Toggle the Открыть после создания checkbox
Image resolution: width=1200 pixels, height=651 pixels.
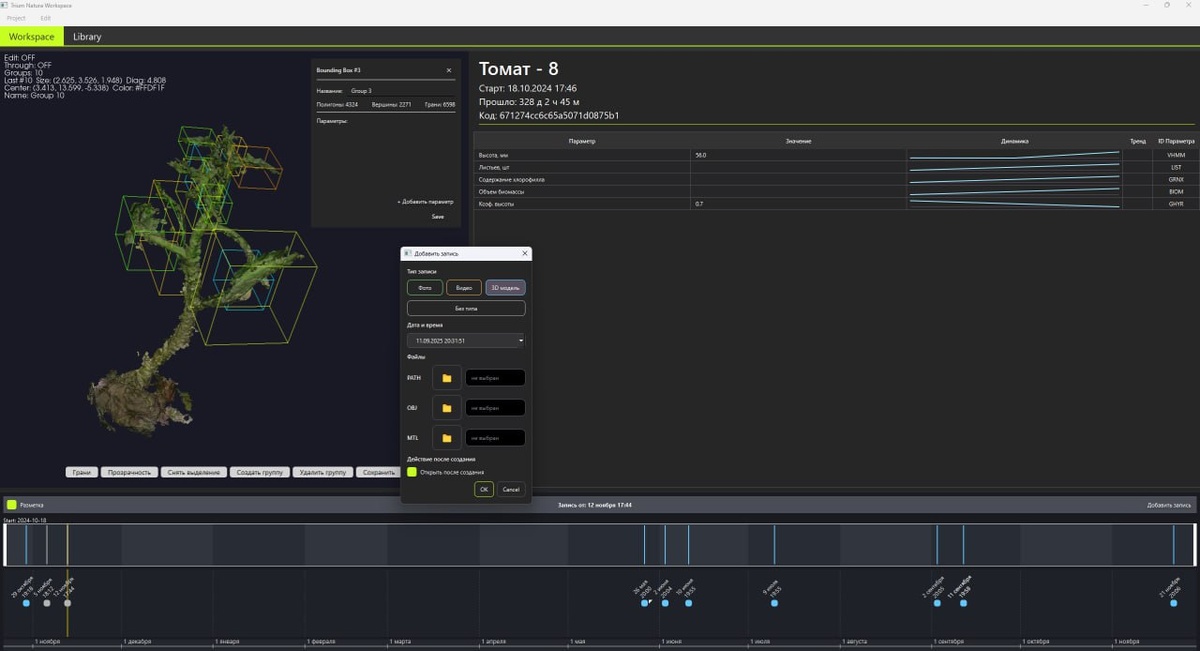point(412,472)
